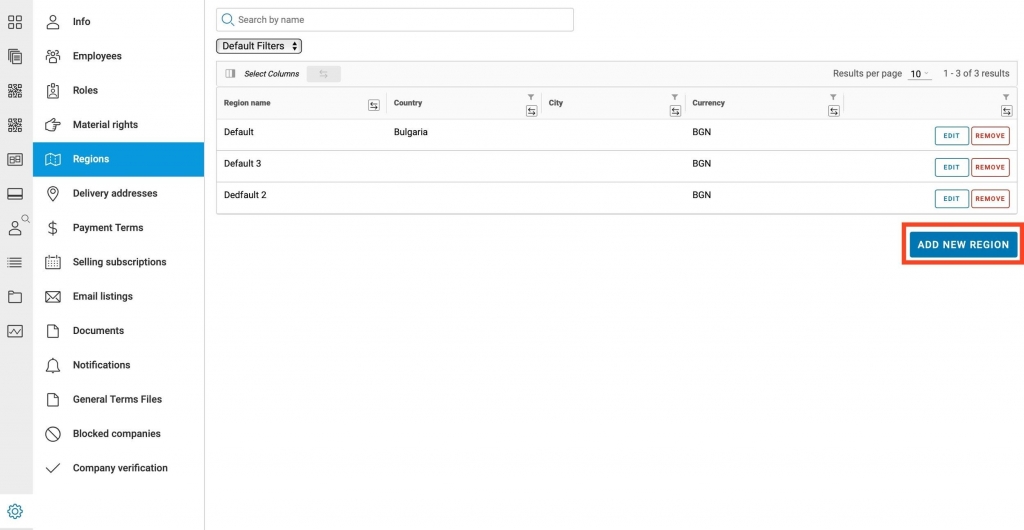Image resolution: width=1024 pixels, height=530 pixels.
Task: Click the folder icon in left rail
Action: [x=15, y=297]
